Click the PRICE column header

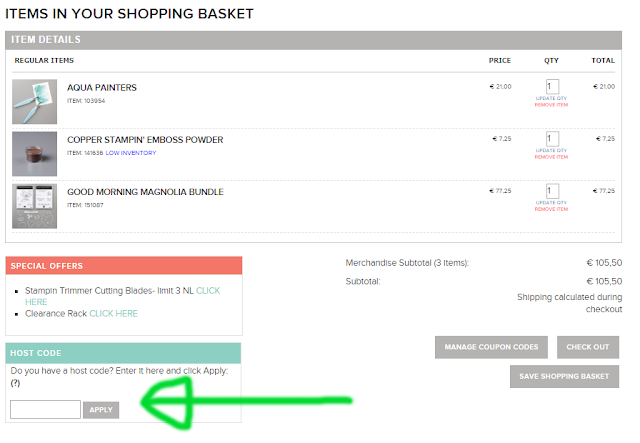pyautogui.click(x=500, y=60)
